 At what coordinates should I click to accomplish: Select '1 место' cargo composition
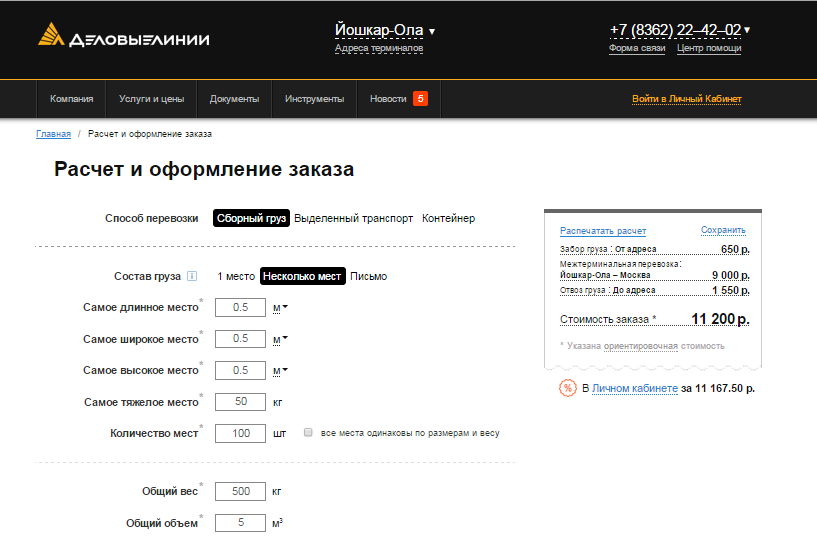pyautogui.click(x=236, y=277)
